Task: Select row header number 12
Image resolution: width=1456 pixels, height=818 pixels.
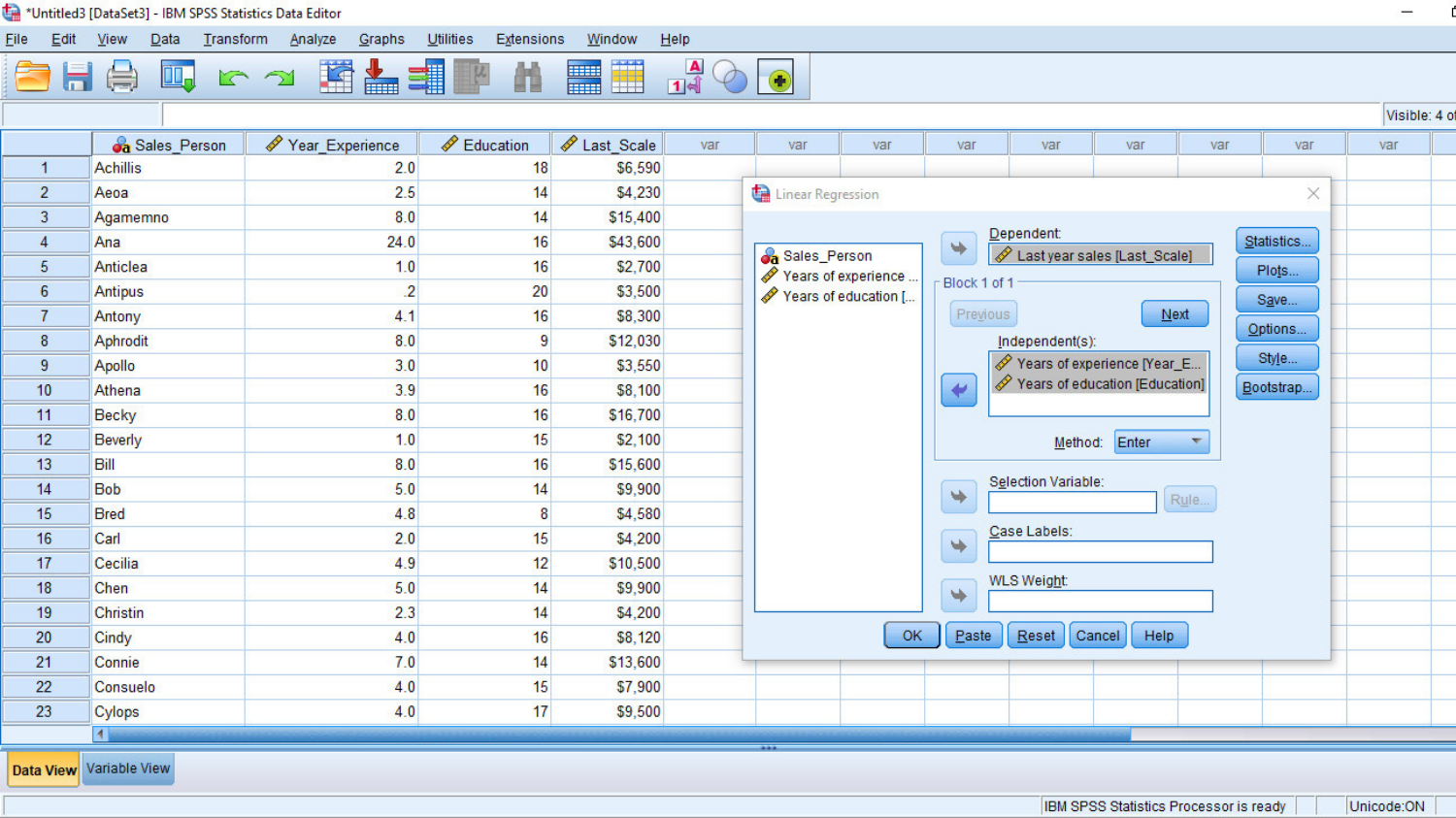Action: point(45,440)
